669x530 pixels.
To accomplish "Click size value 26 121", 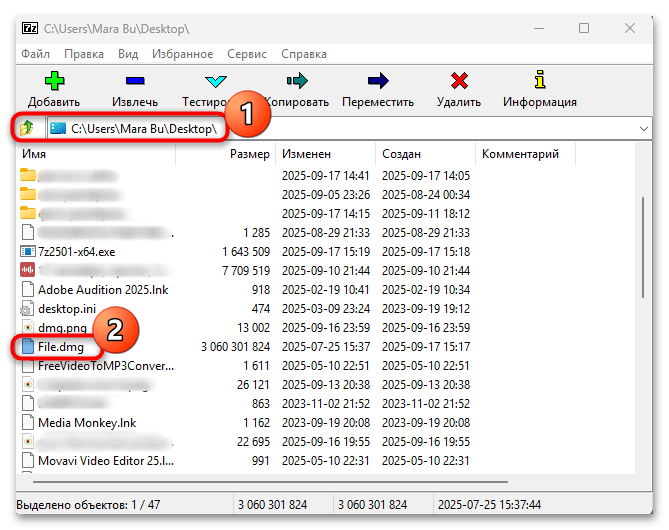I will coord(254,384).
